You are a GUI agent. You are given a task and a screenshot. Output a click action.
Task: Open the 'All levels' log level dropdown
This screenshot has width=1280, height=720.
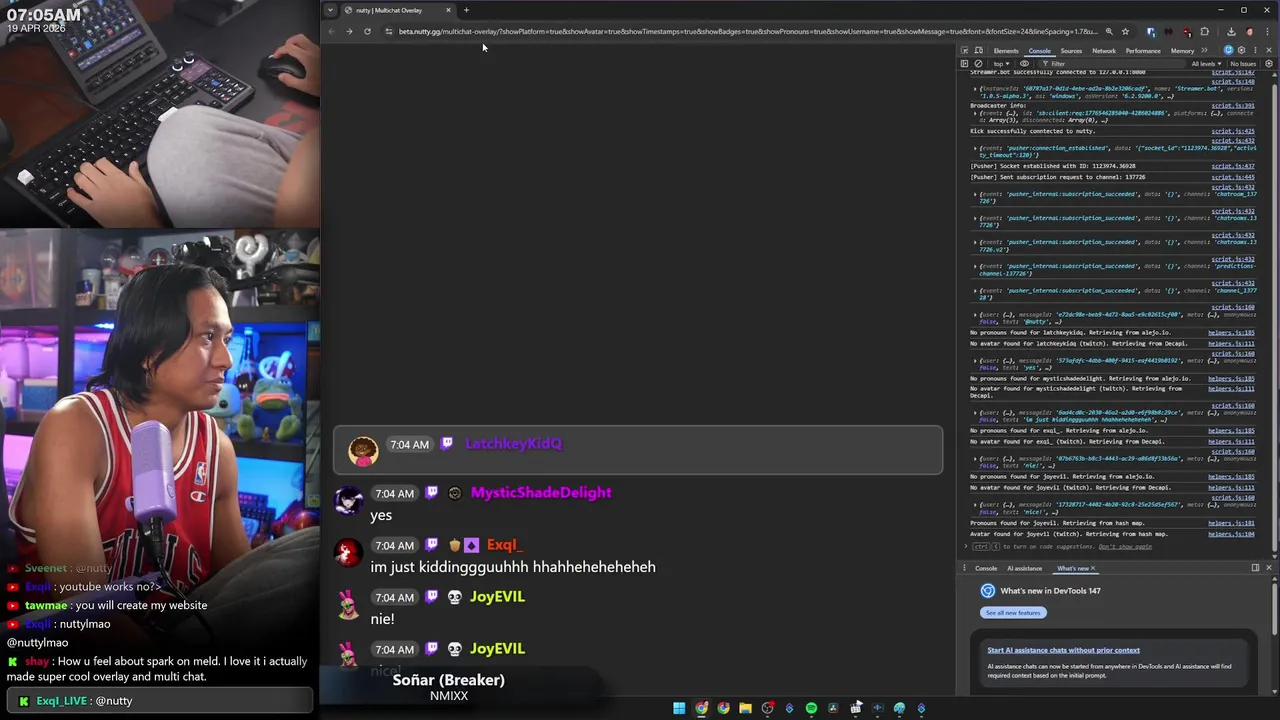1207,64
